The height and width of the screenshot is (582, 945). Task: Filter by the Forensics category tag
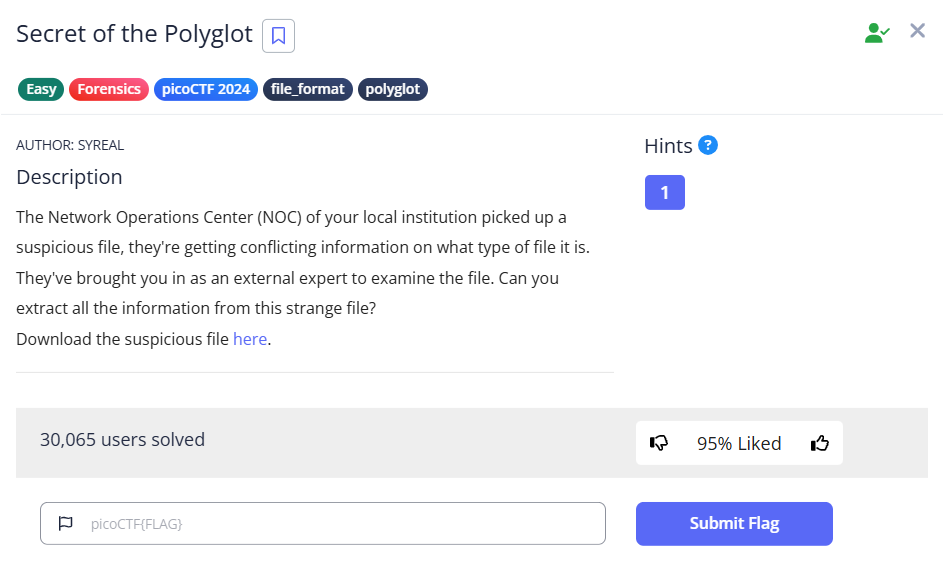click(109, 89)
